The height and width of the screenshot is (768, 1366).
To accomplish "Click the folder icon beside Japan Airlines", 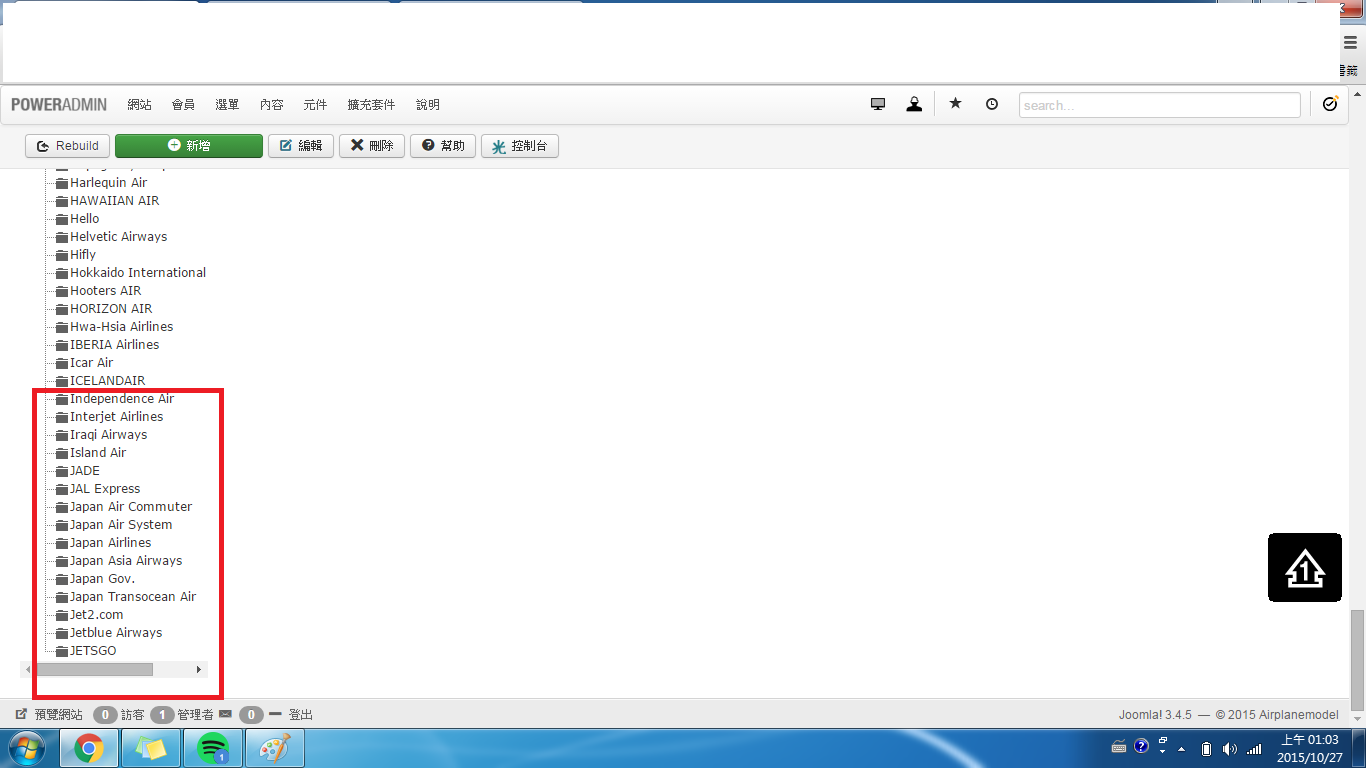I will [x=62, y=543].
